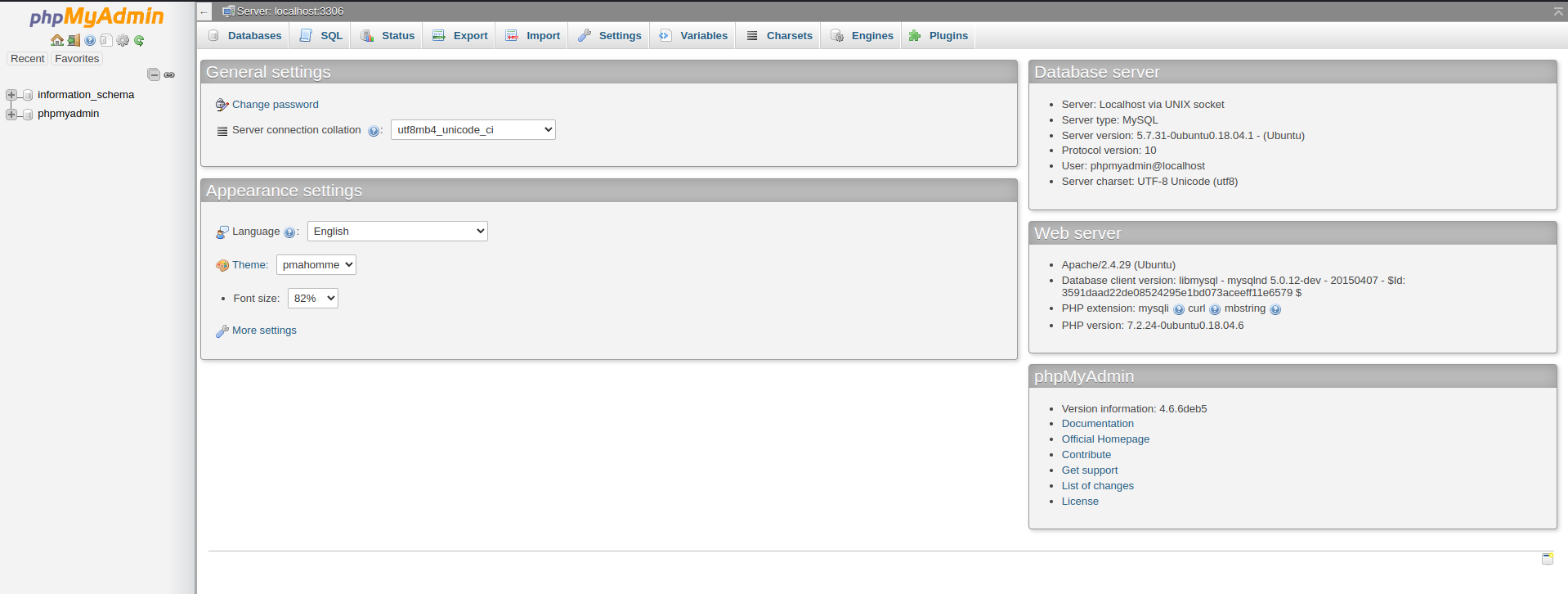Open navigation panel settings gear icon
The image size is (1568, 594).
tap(123, 40)
